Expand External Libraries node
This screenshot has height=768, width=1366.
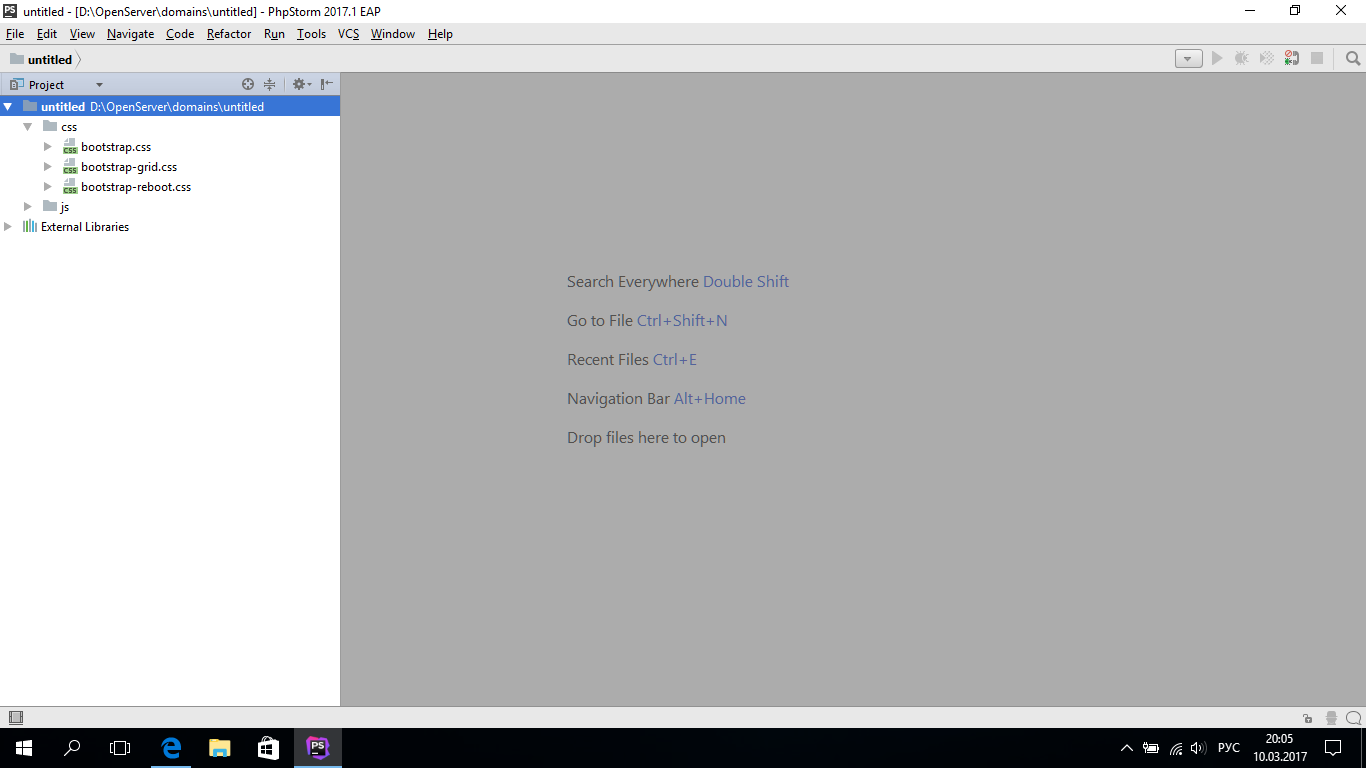click(8, 227)
